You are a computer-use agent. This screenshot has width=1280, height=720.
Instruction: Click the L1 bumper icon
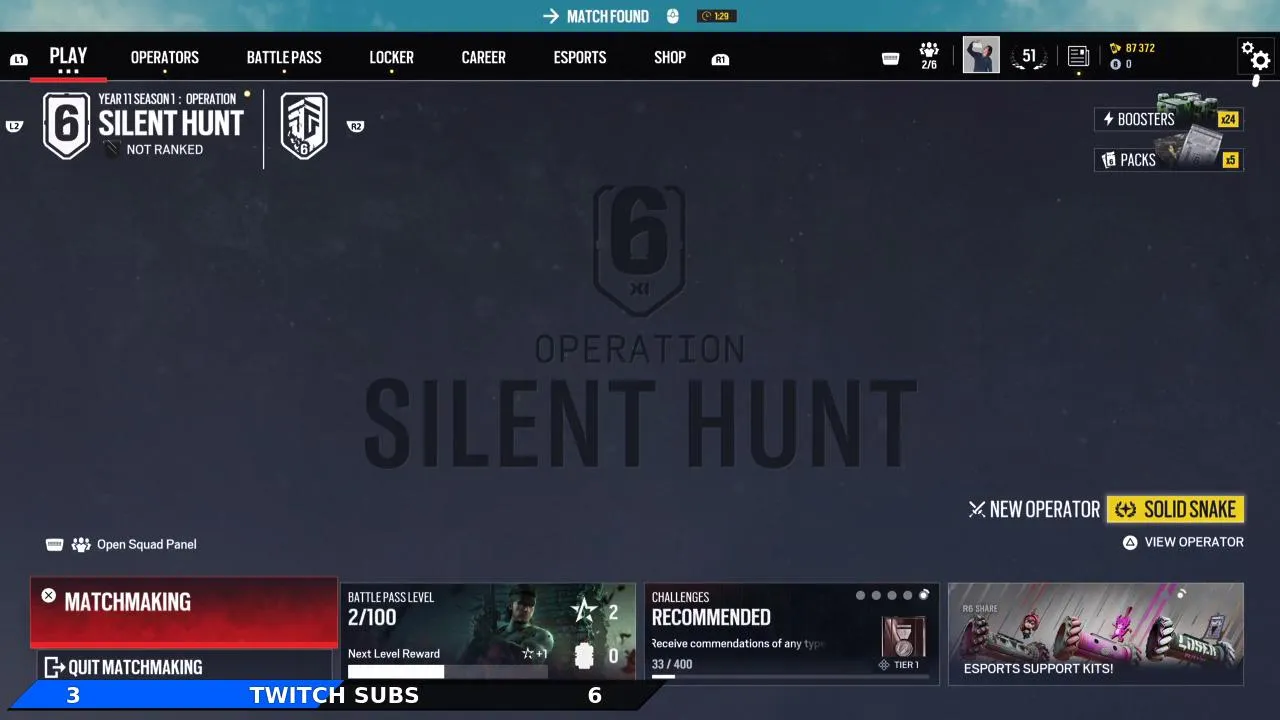(18, 60)
